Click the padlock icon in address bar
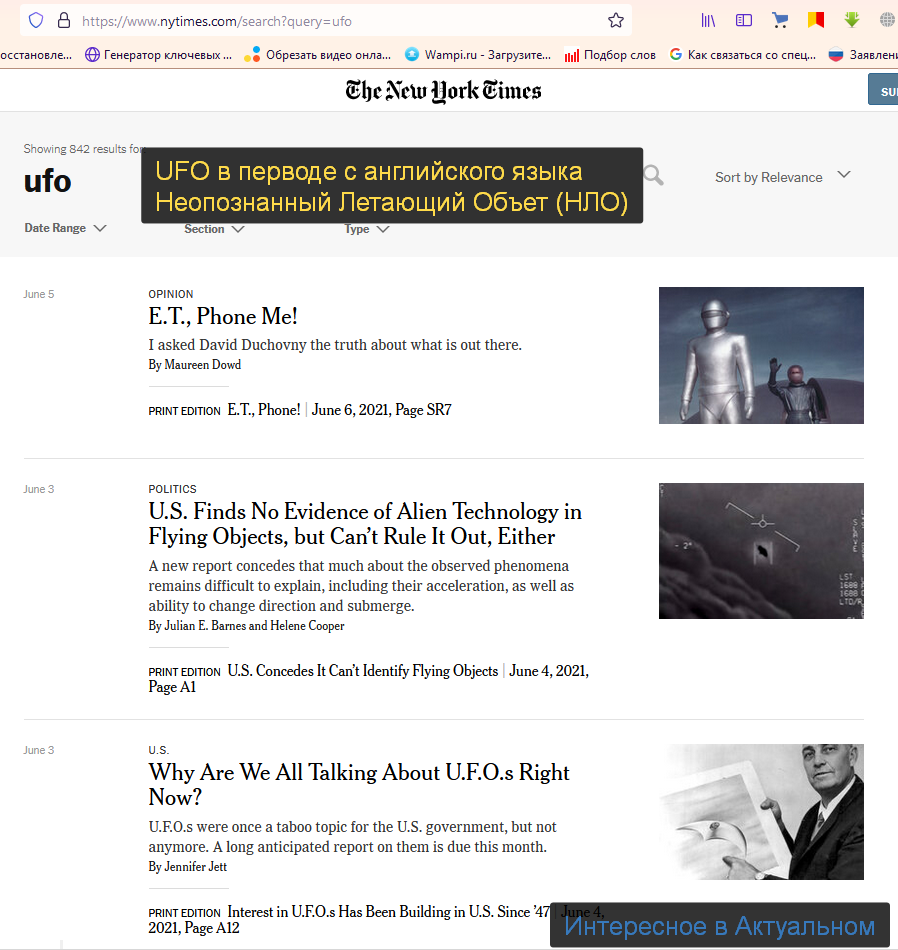This screenshot has height=950, width=898. point(63,20)
